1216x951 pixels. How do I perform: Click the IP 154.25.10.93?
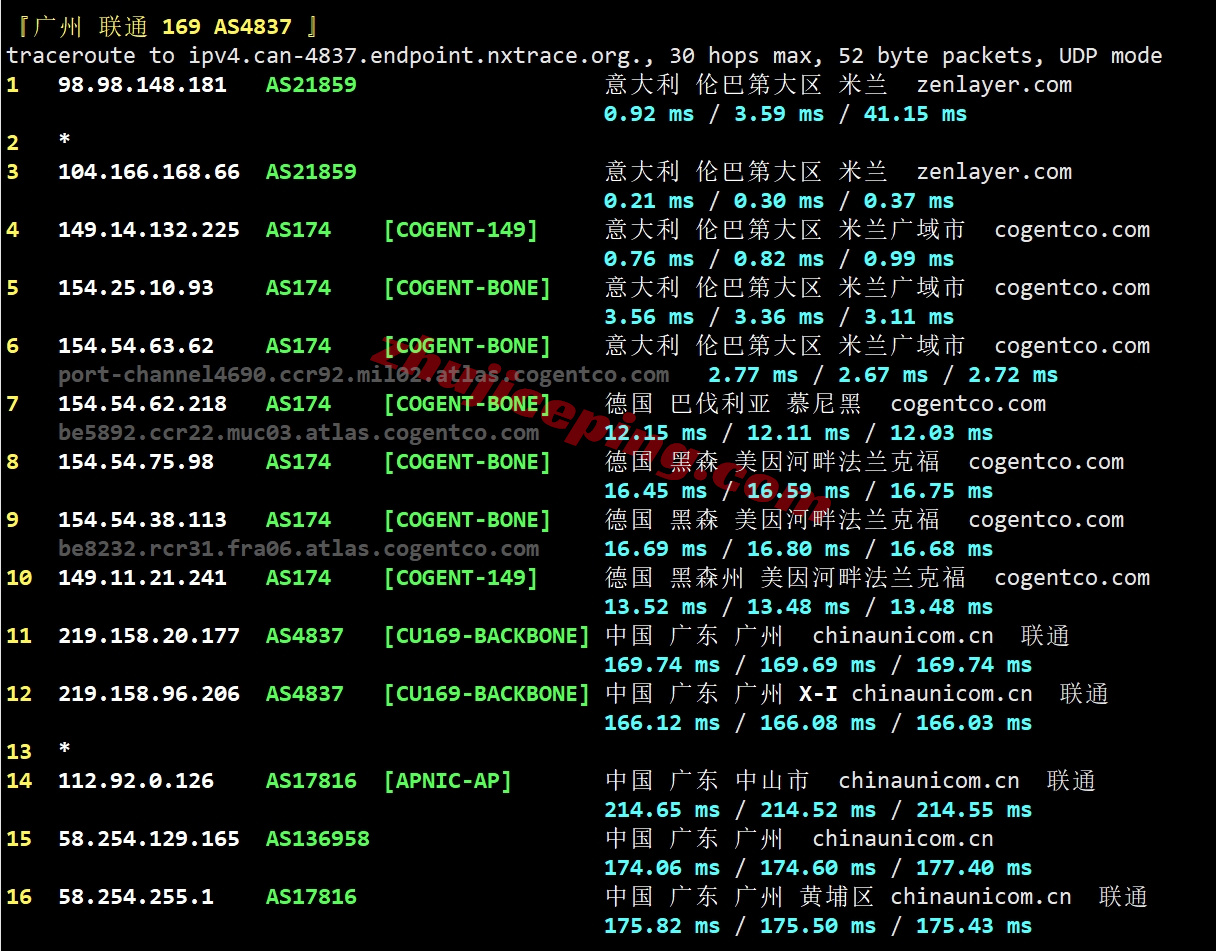coord(136,288)
